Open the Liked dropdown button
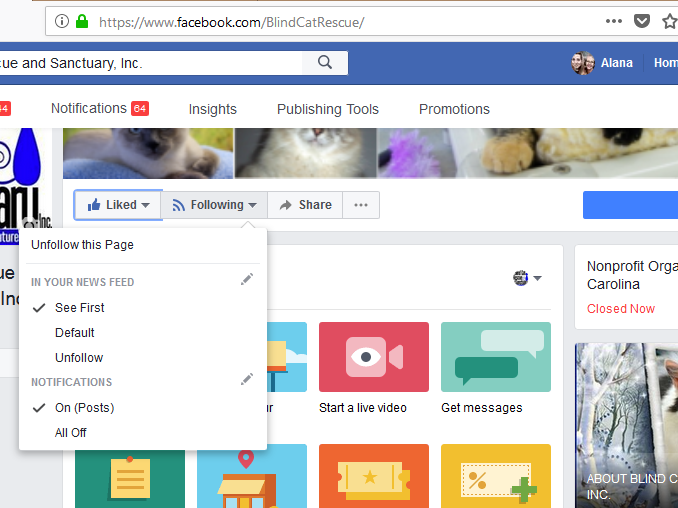 118,205
